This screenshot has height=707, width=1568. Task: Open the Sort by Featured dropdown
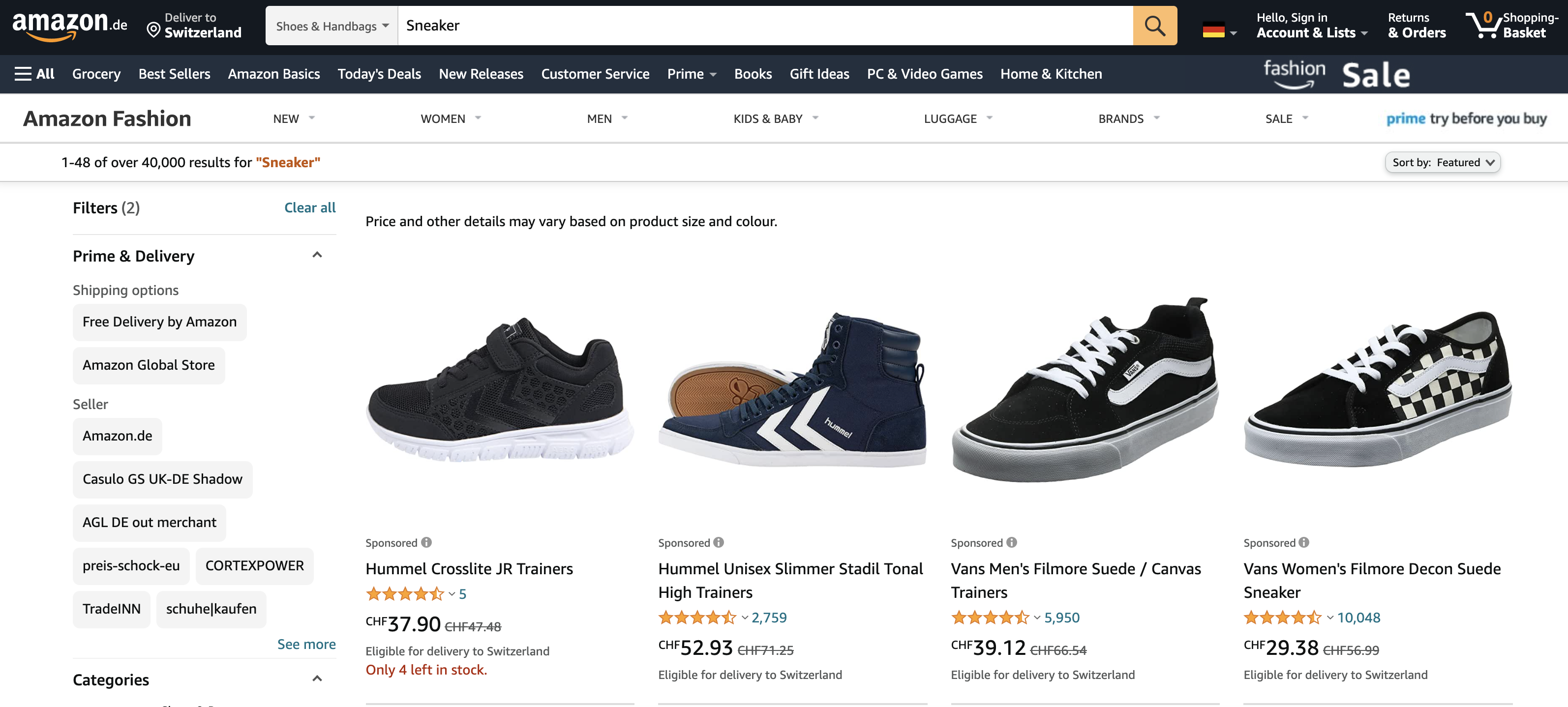coord(1443,162)
